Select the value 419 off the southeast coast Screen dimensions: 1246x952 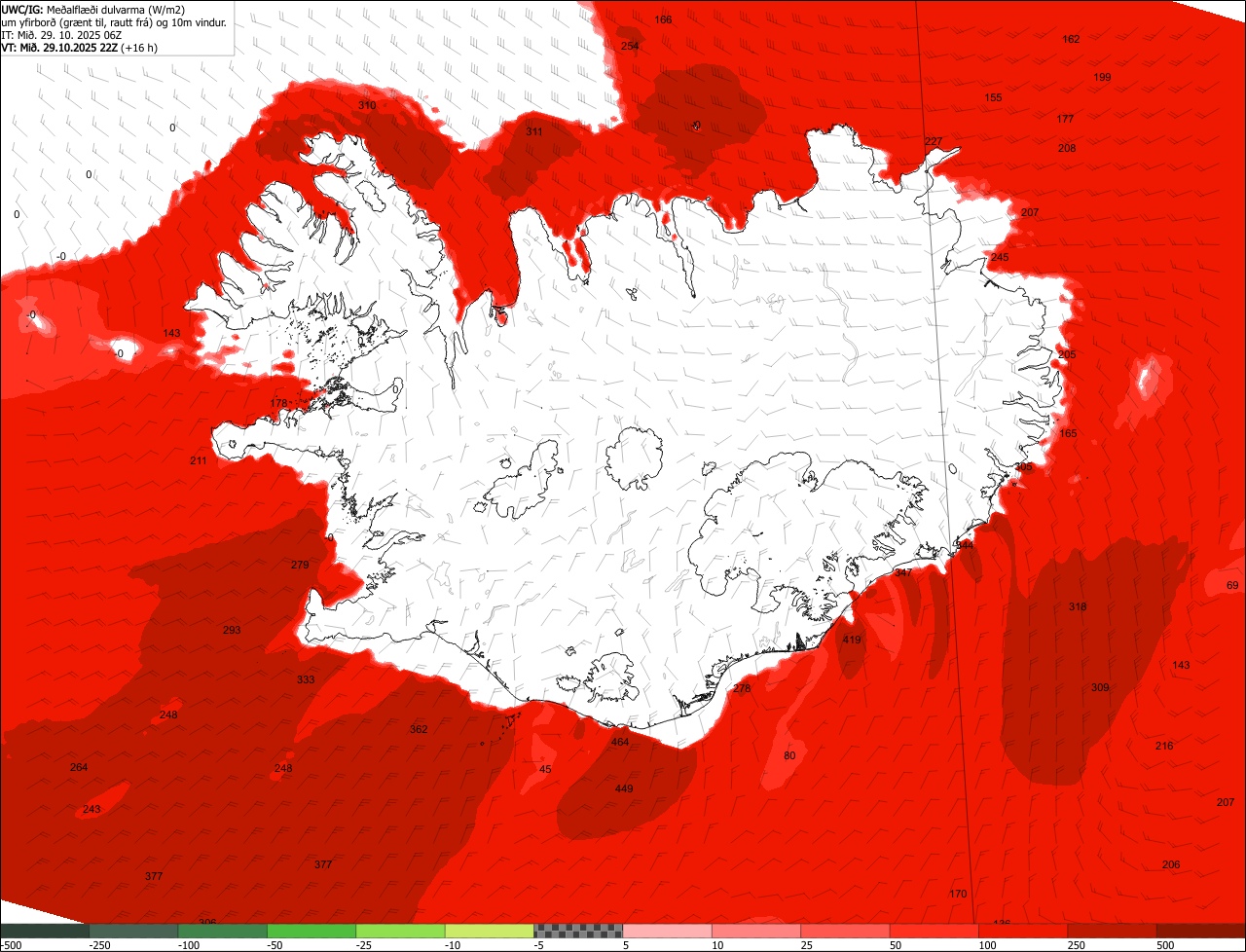(852, 640)
